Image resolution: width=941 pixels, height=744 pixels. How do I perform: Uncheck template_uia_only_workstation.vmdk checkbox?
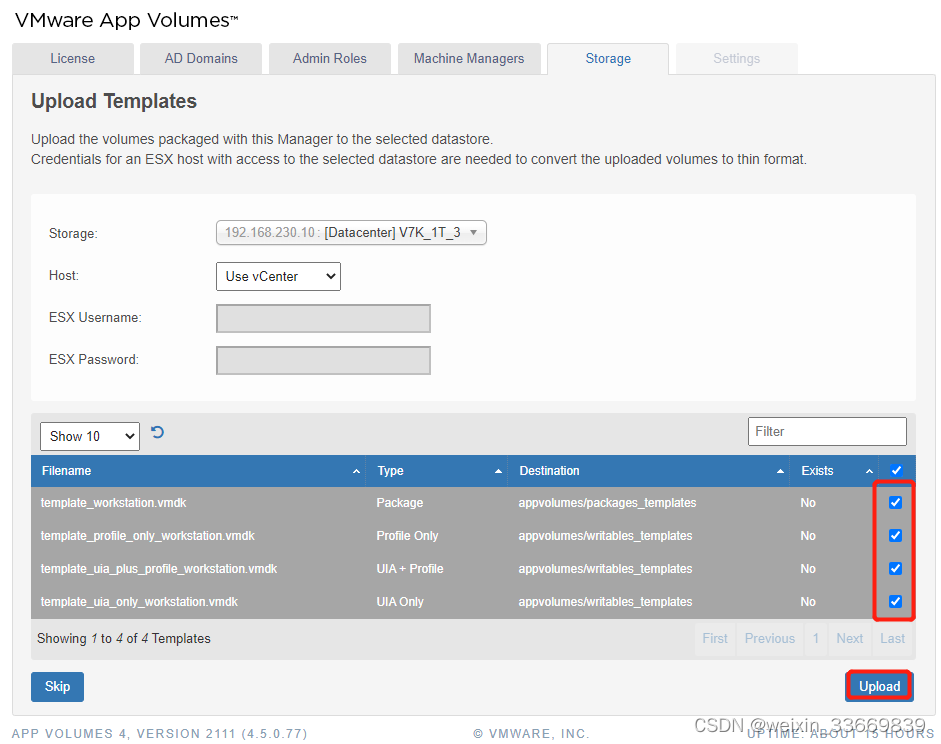pos(895,601)
